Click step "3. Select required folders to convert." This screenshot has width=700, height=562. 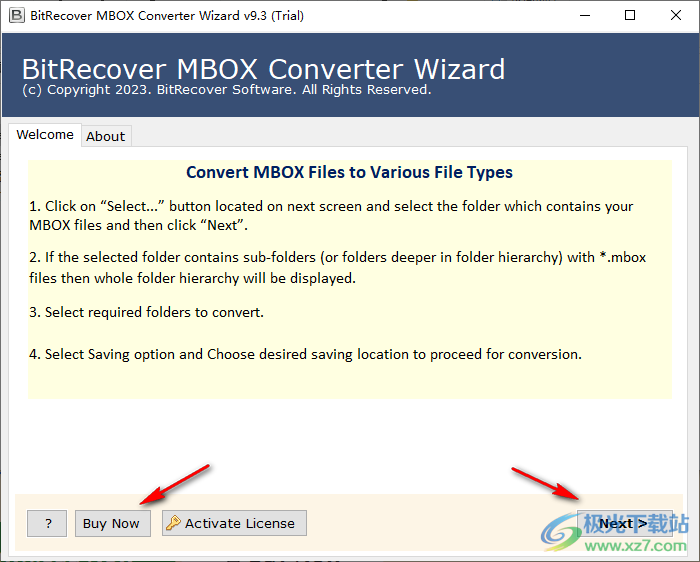[x=146, y=312]
